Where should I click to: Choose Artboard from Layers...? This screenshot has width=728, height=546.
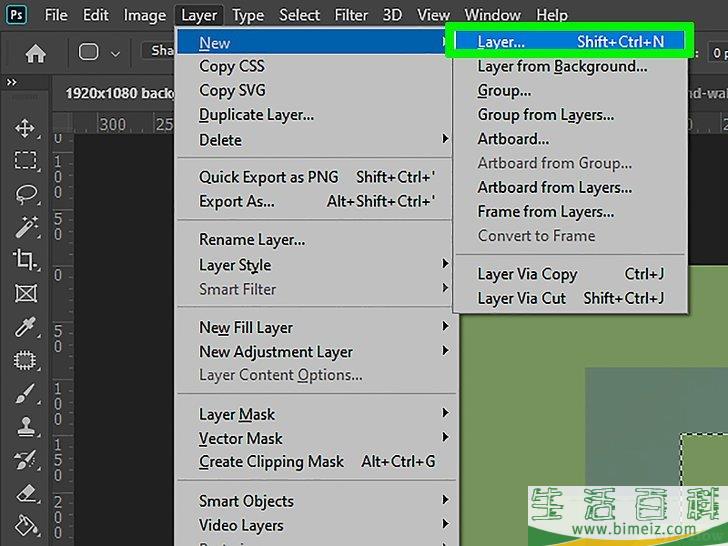(x=570, y=187)
